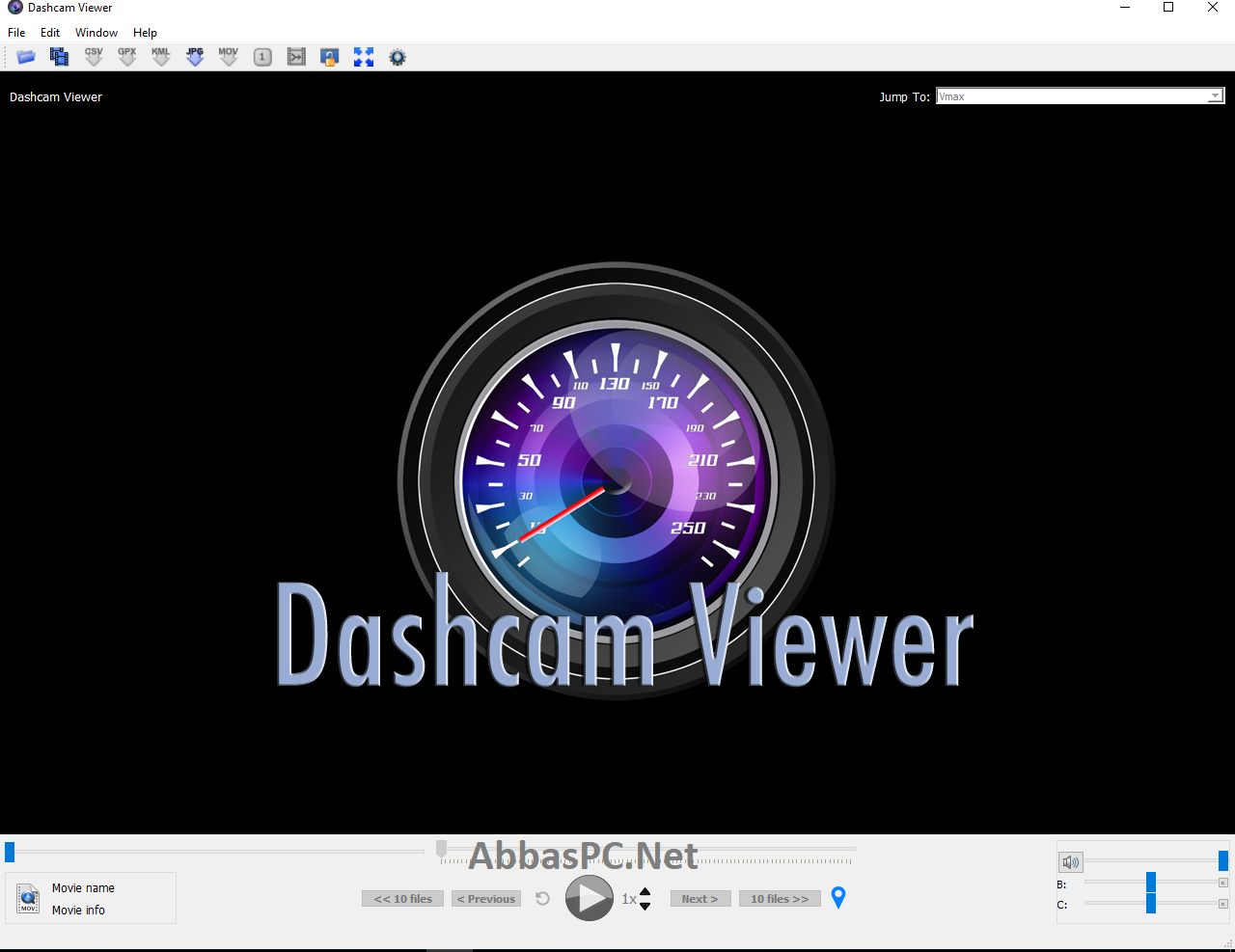The image size is (1235, 952).
Task: Click the volume slider handle
Action: 1222,860
